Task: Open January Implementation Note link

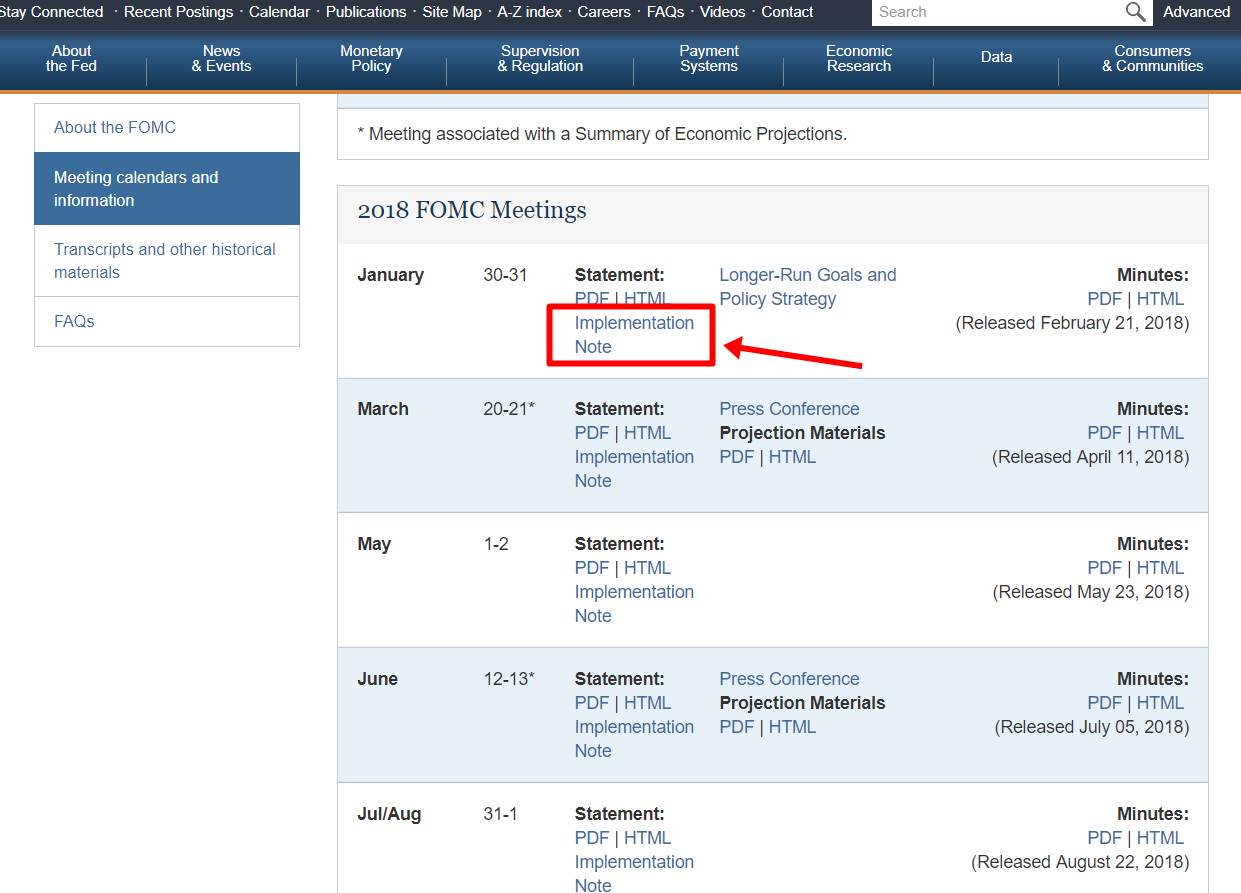Action: [x=634, y=335]
